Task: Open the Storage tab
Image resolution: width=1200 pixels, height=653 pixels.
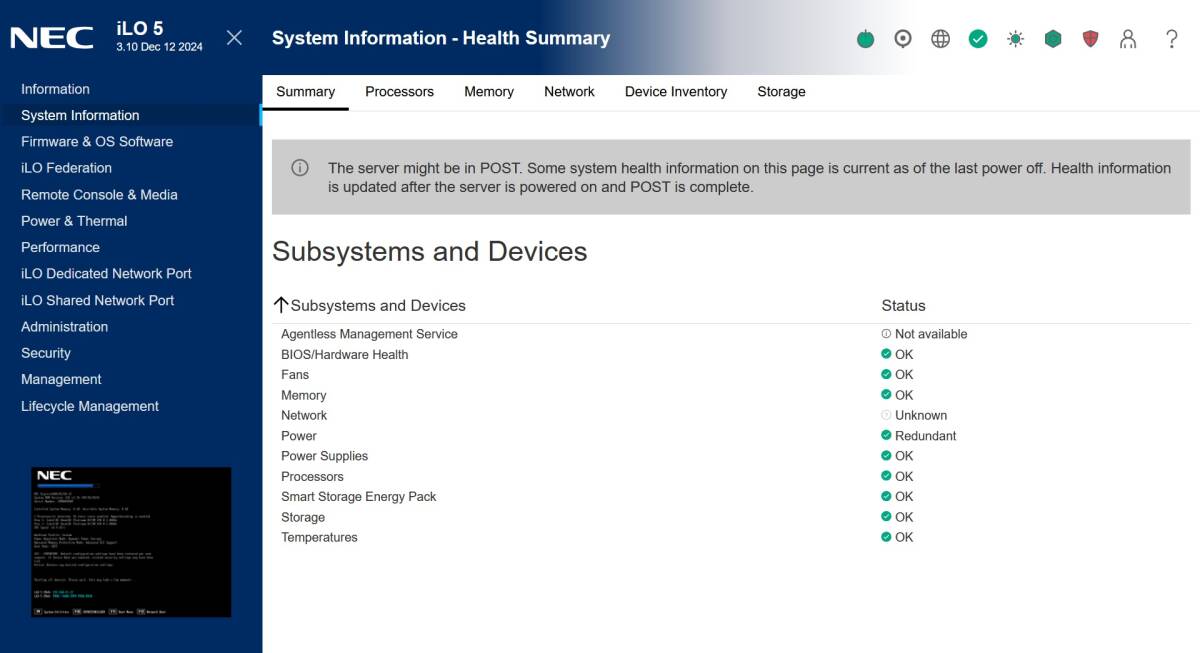Action: pos(781,92)
